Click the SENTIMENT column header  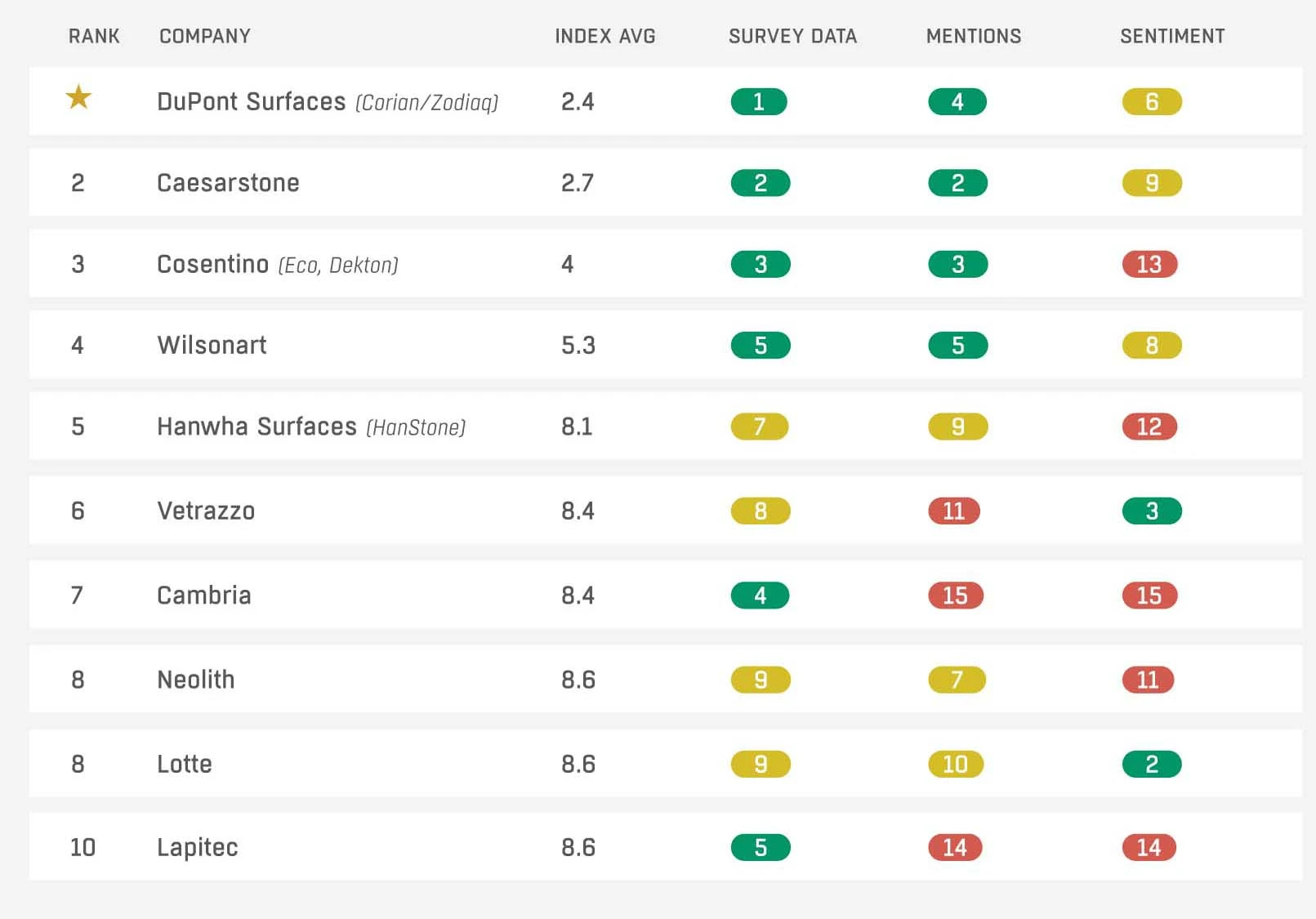click(1172, 36)
